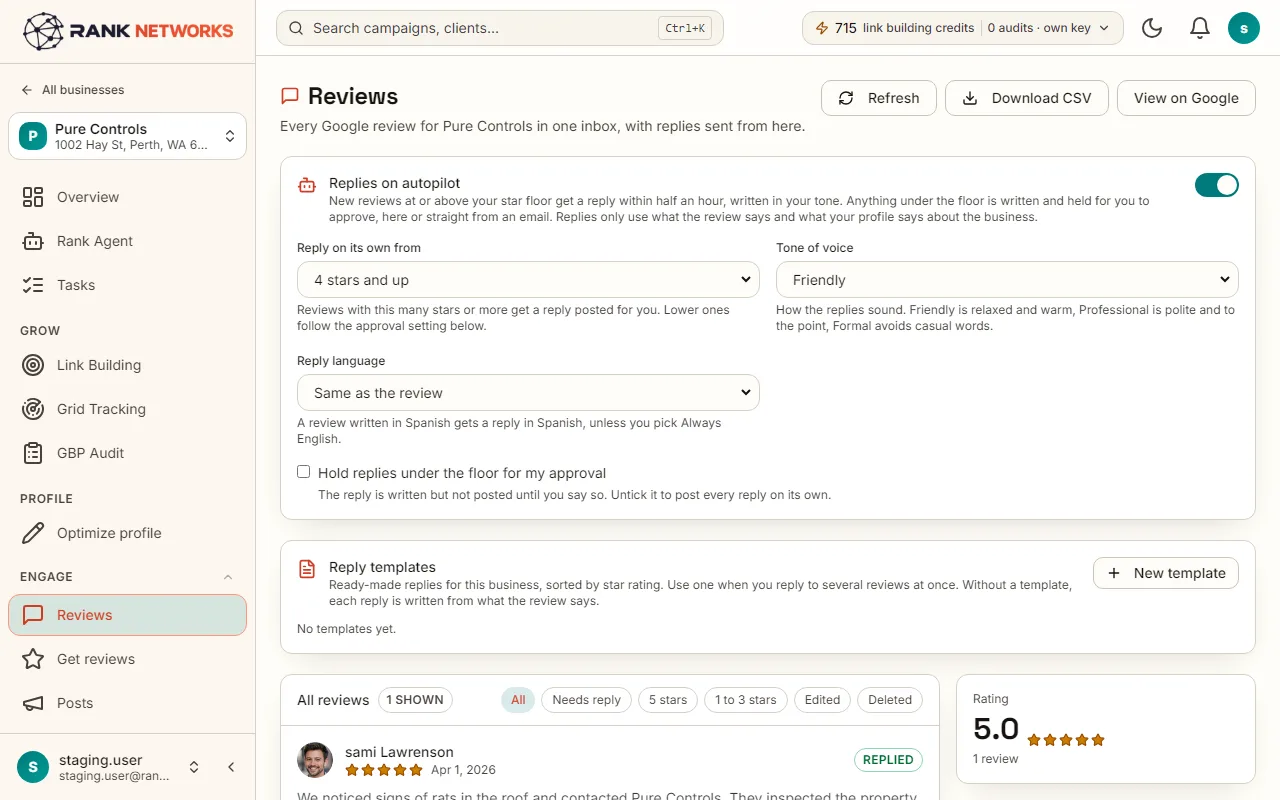1280x800 pixels.
Task: Open the Pure Controls business switcher
Action: pos(127,136)
